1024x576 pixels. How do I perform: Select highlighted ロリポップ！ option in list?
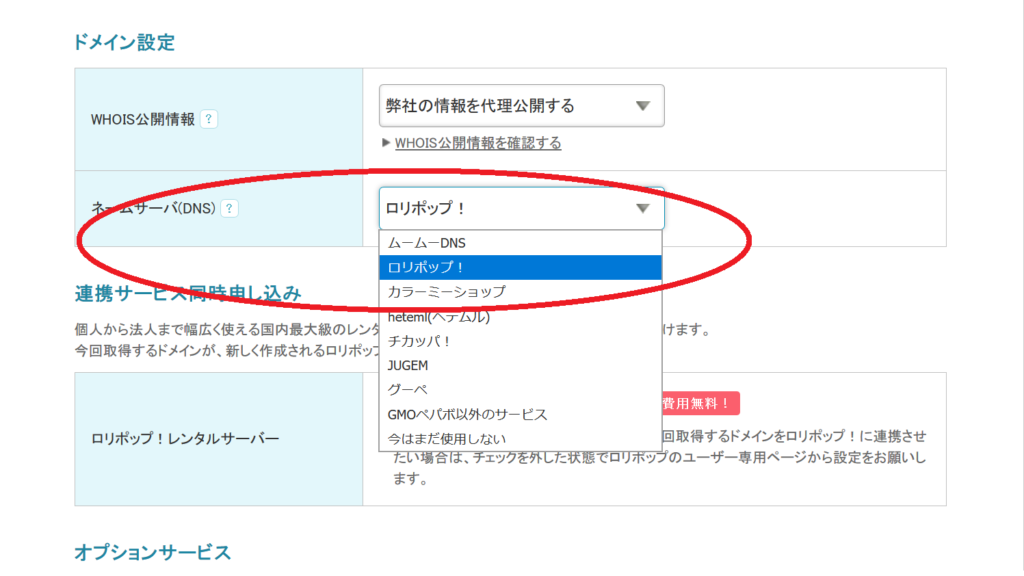[520, 267]
